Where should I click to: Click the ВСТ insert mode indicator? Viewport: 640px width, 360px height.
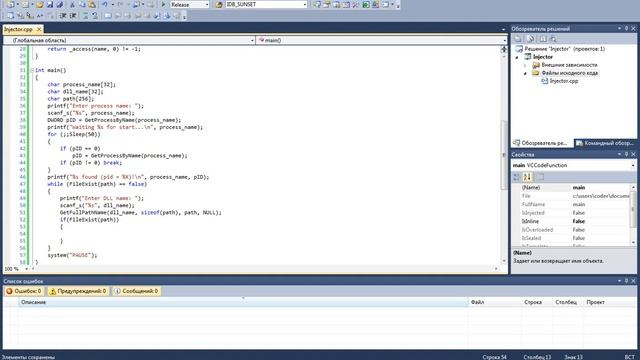tap(630, 357)
